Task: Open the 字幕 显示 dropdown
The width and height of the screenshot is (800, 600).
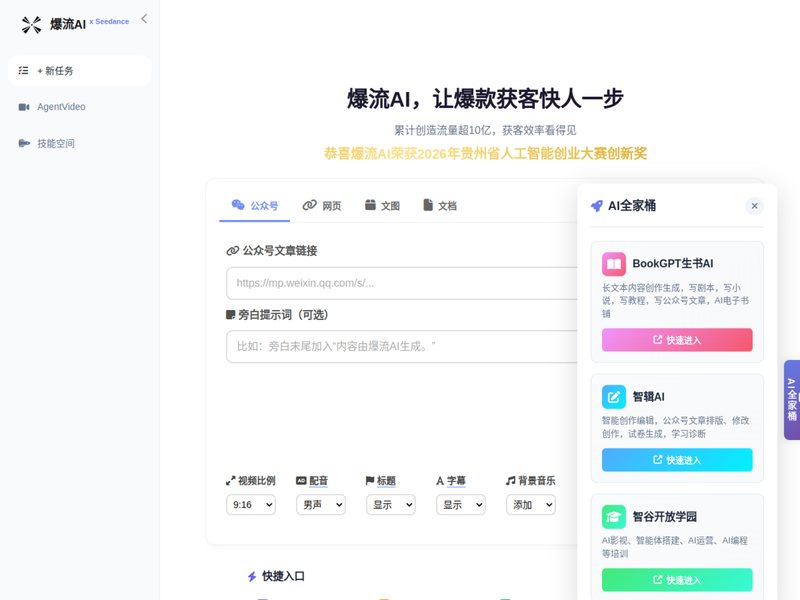Action: (461, 505)
